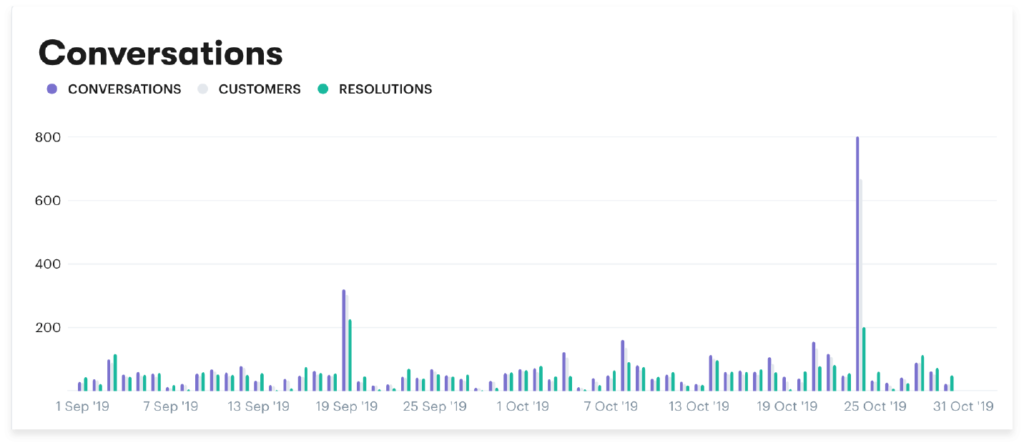This screenshot has width=1024, height=445.
Task: Click the 25 Sep '19 axis label
Action: pos(435,406)
